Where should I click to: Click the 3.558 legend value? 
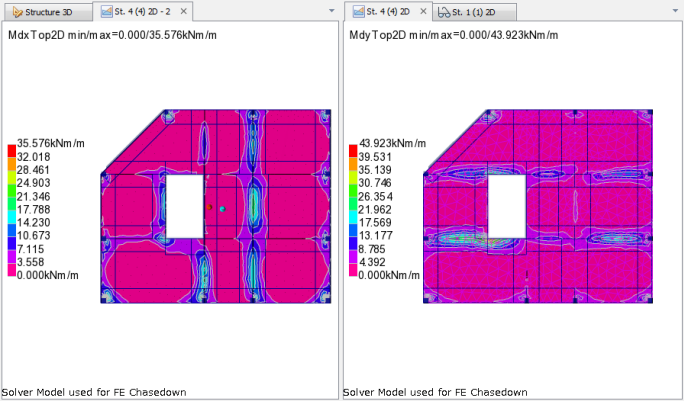30,262
